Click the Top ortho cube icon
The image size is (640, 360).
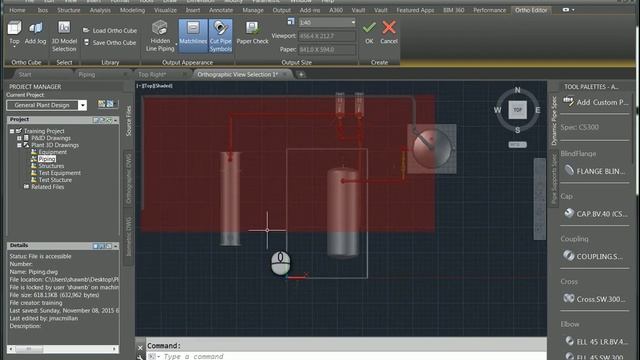(x=14, y=33)
